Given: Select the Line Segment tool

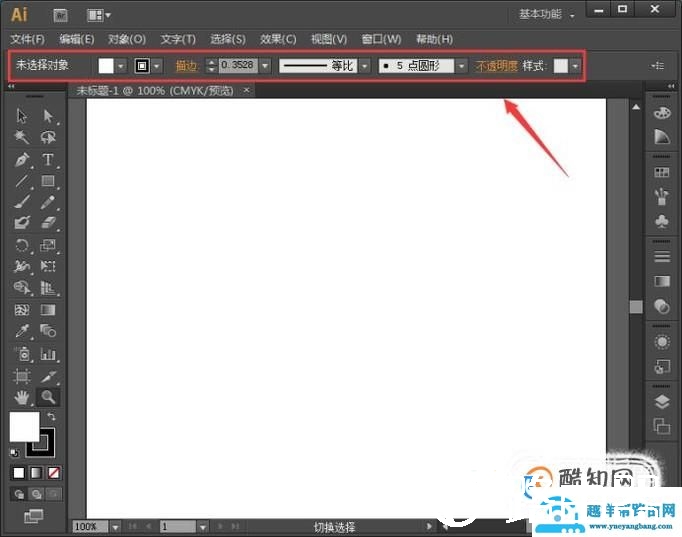Looking at the screenshot, I should 22,180.
